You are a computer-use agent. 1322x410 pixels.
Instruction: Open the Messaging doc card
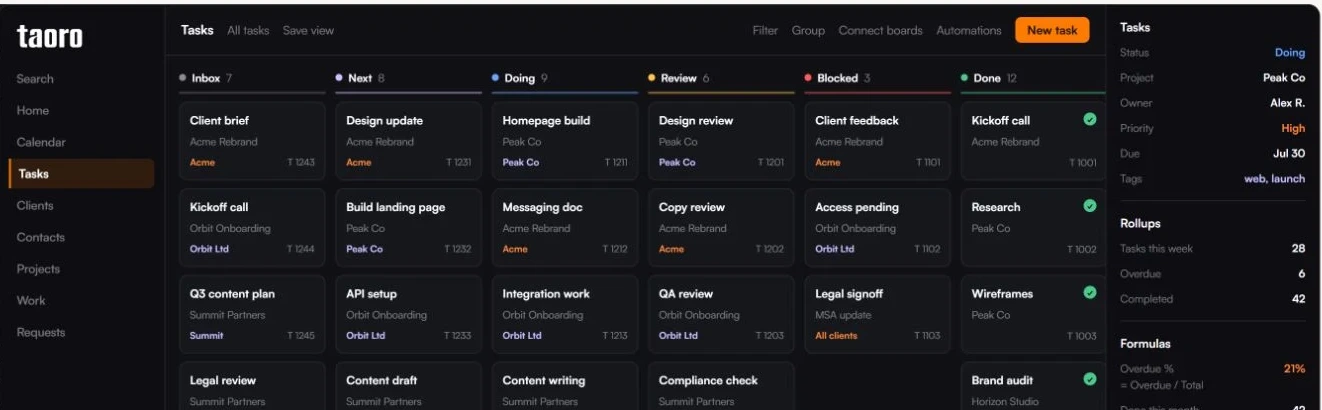[564, 228]
